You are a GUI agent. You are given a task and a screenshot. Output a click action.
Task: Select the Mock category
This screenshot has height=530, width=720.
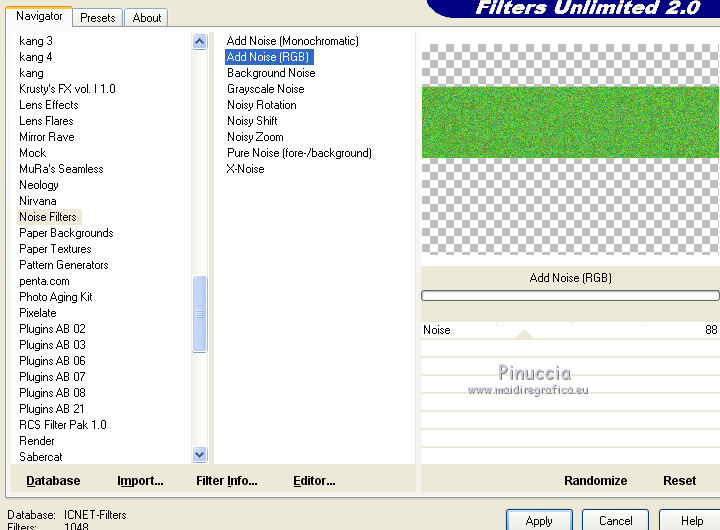point(33,153)
